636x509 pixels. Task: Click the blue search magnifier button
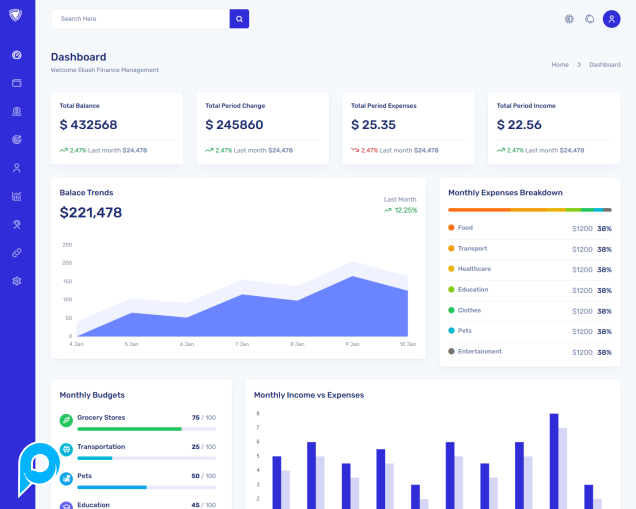(x=239, y=18)
